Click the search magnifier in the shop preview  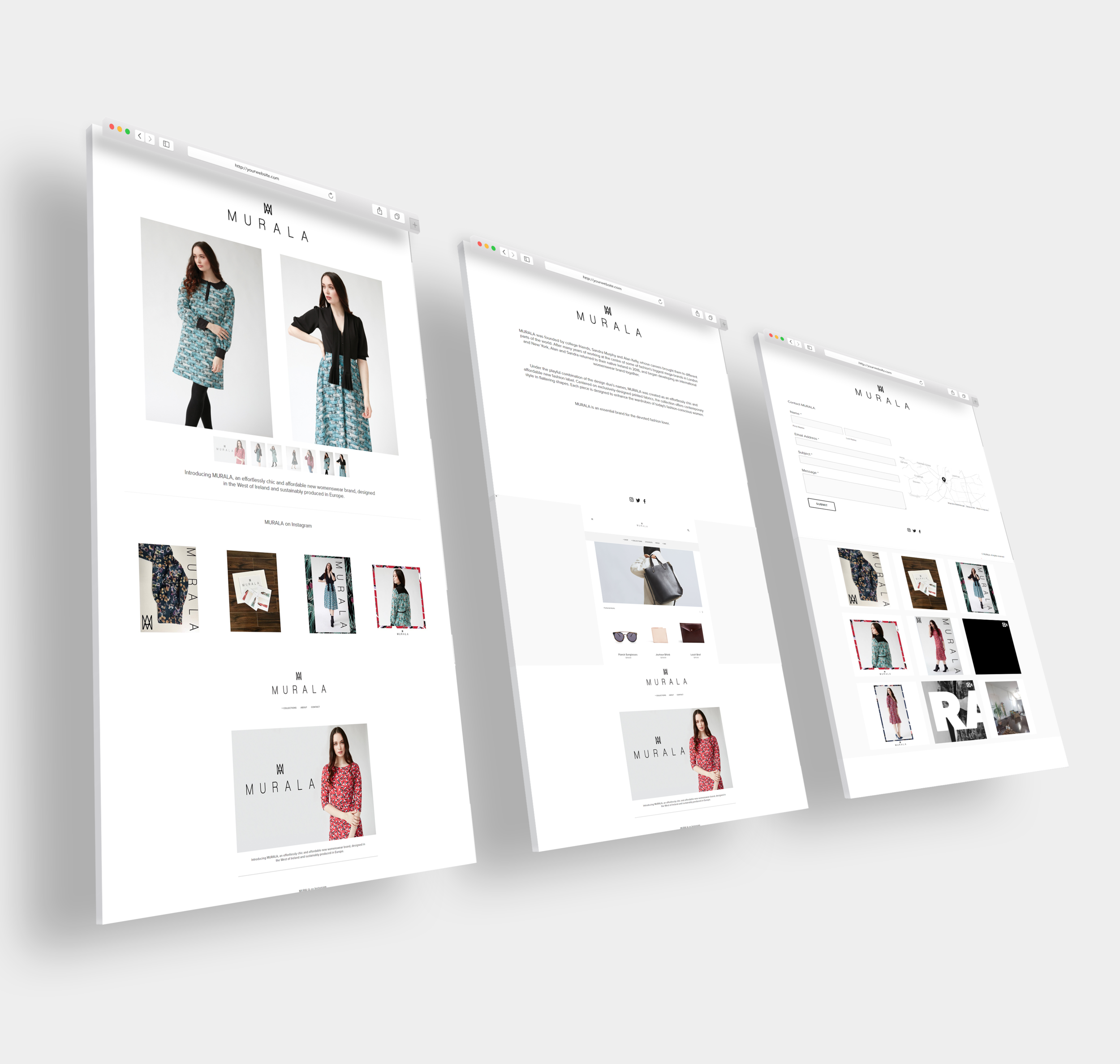(689, 530)
